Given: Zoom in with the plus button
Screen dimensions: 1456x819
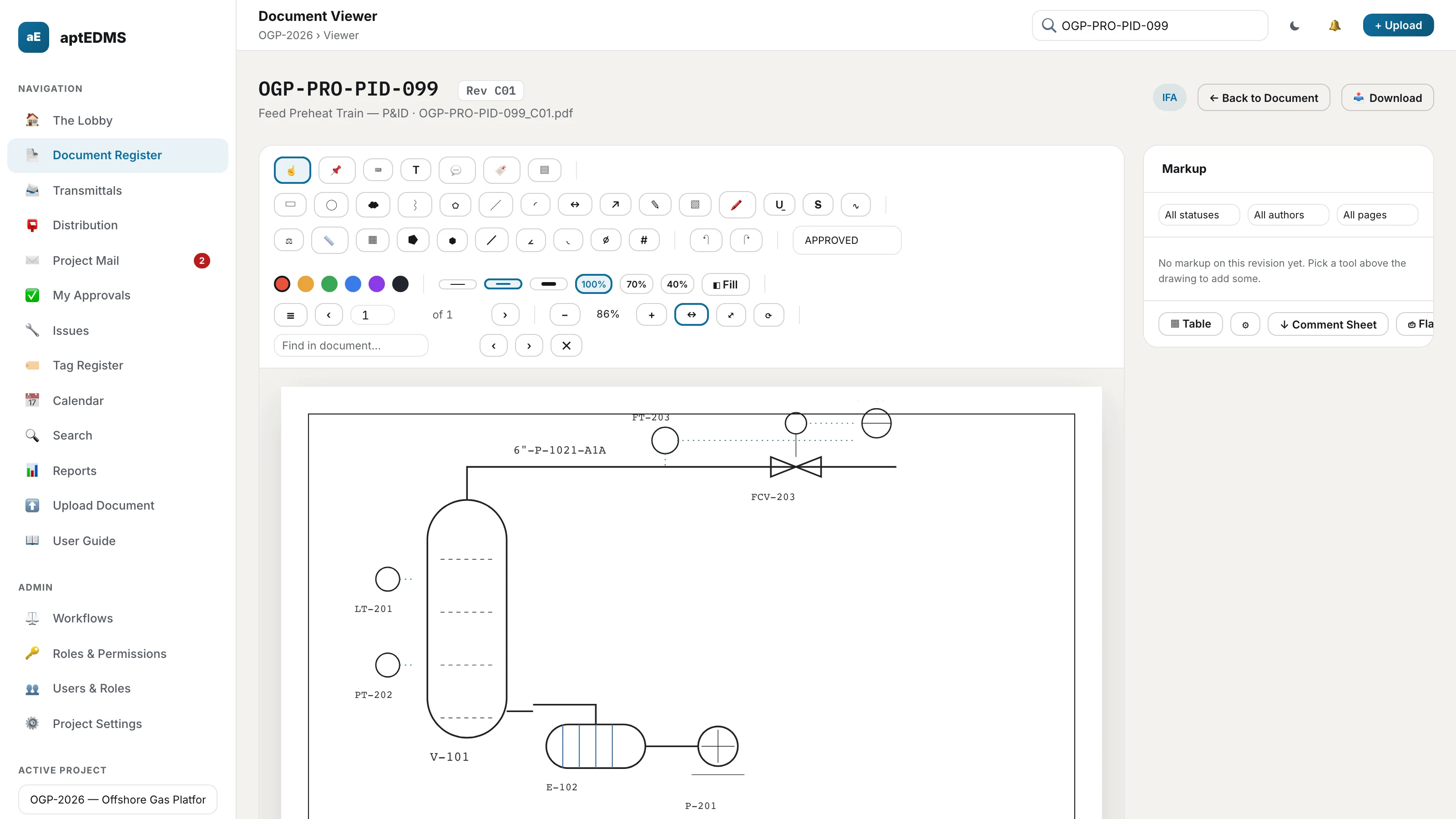Looking at the screenshot, I should coord(652,315).
